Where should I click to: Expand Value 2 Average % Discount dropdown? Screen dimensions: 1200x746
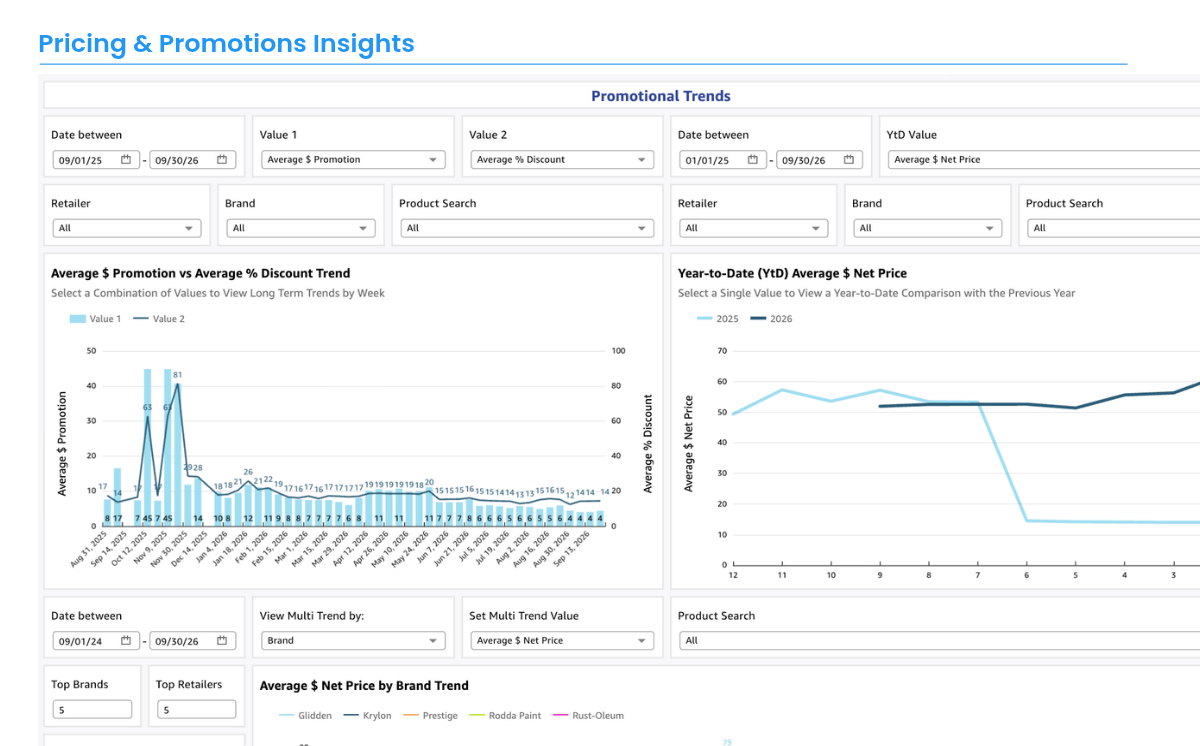pyautogui.click(x=562, y=160)
